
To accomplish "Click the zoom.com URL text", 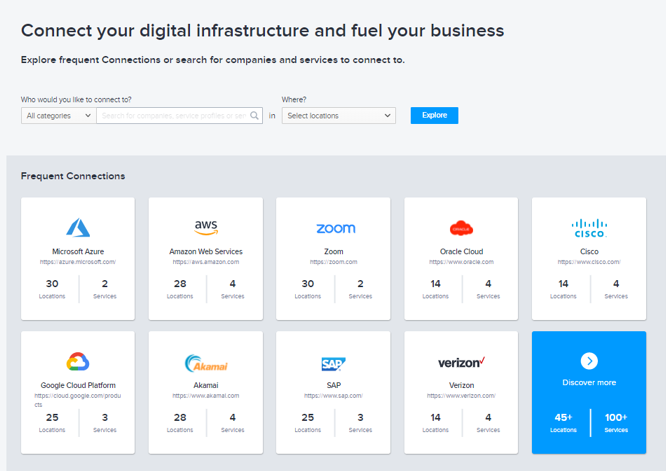I will pos(333,262).
